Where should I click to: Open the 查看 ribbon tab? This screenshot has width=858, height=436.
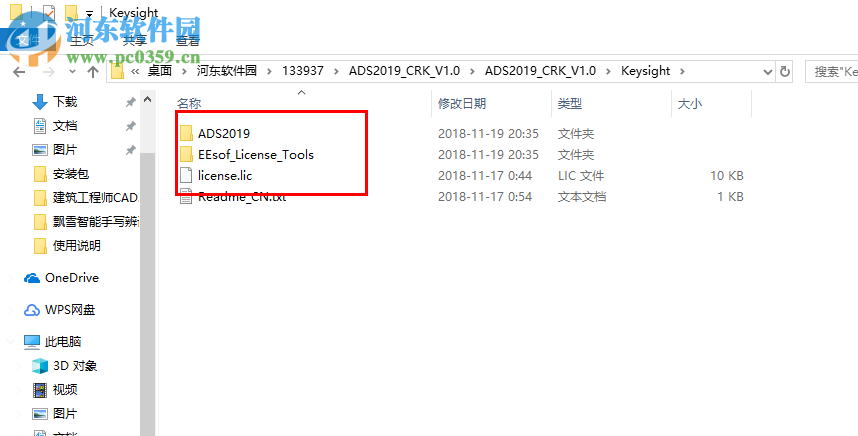click(x=188, y=40)
